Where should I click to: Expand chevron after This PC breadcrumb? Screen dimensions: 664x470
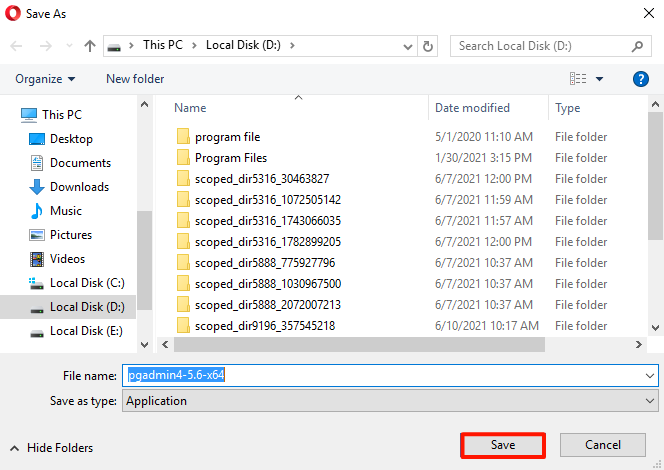(194, 46)
